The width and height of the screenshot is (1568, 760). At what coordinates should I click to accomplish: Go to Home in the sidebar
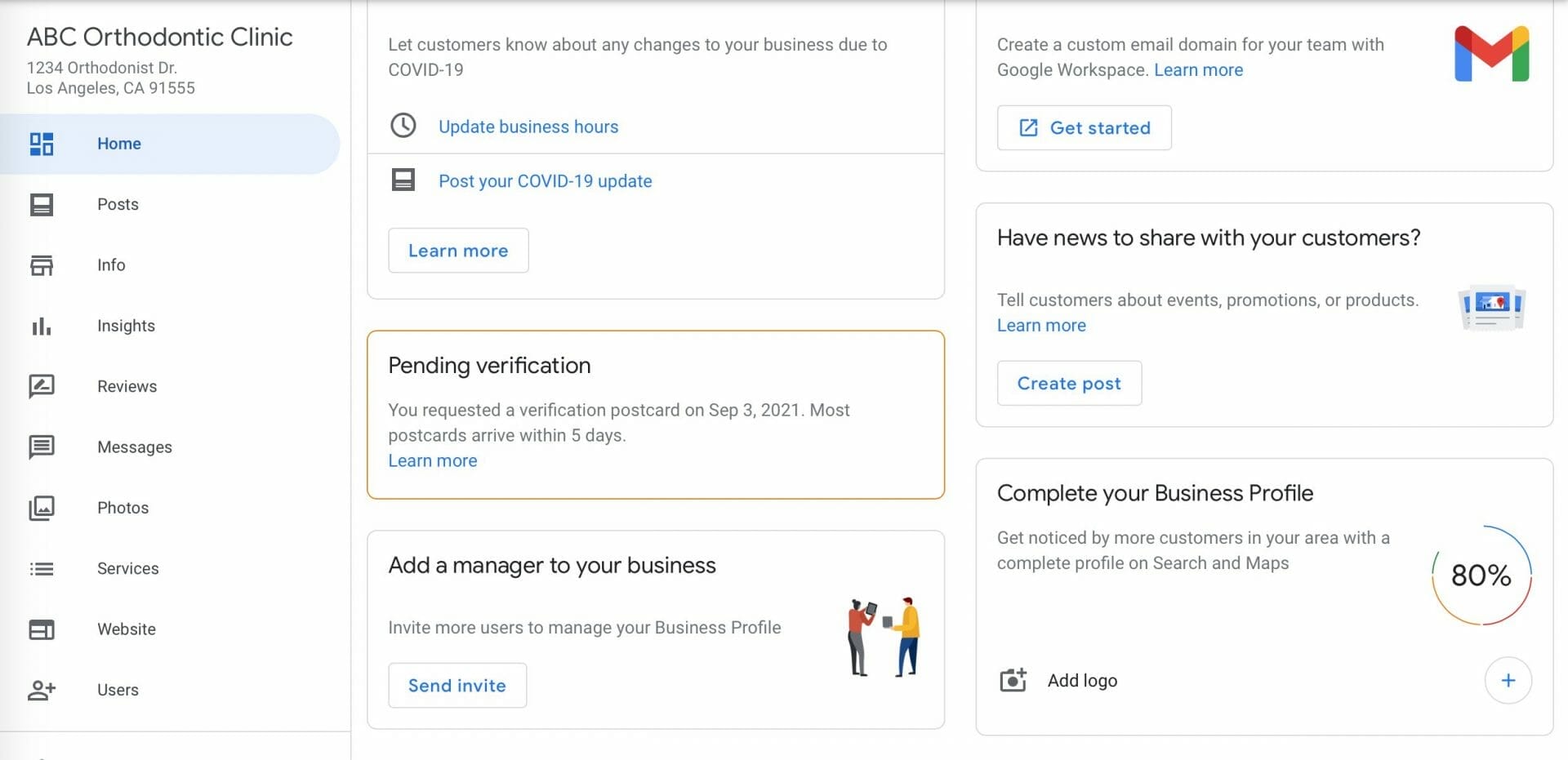pos(119,144)
